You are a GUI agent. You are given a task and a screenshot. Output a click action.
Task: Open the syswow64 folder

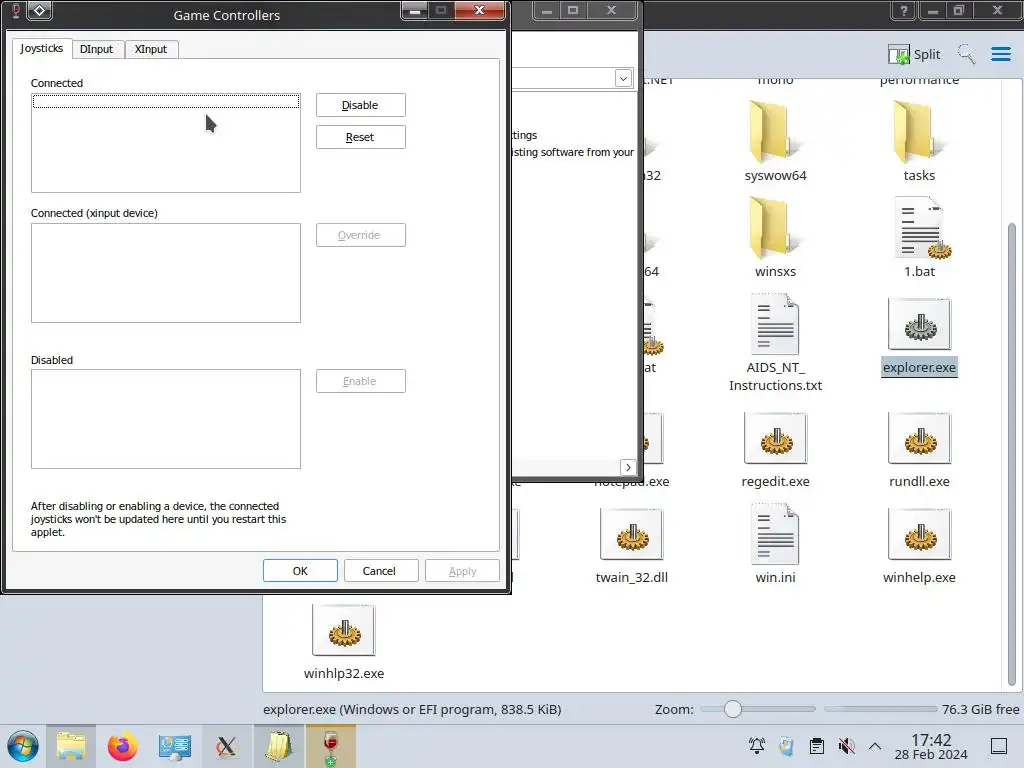coord(775,133)
